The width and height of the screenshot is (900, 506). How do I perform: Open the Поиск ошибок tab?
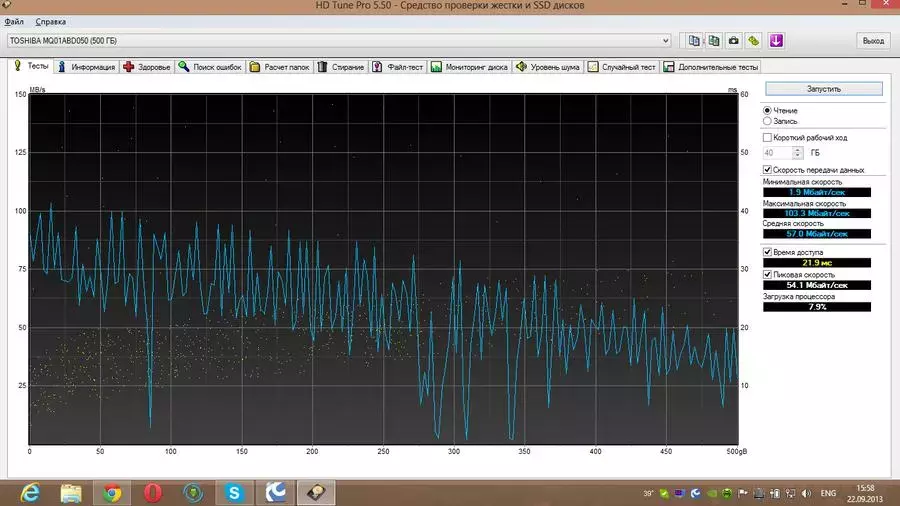coord(210,67)
